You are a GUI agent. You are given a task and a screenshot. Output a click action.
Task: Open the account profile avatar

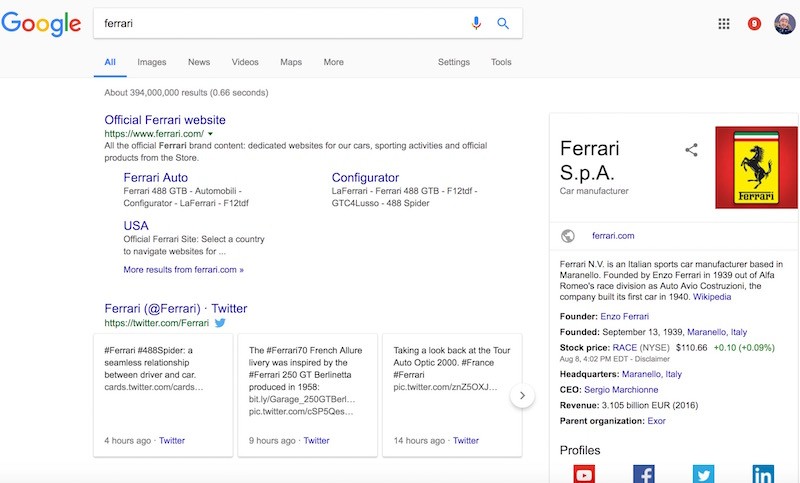785,23
